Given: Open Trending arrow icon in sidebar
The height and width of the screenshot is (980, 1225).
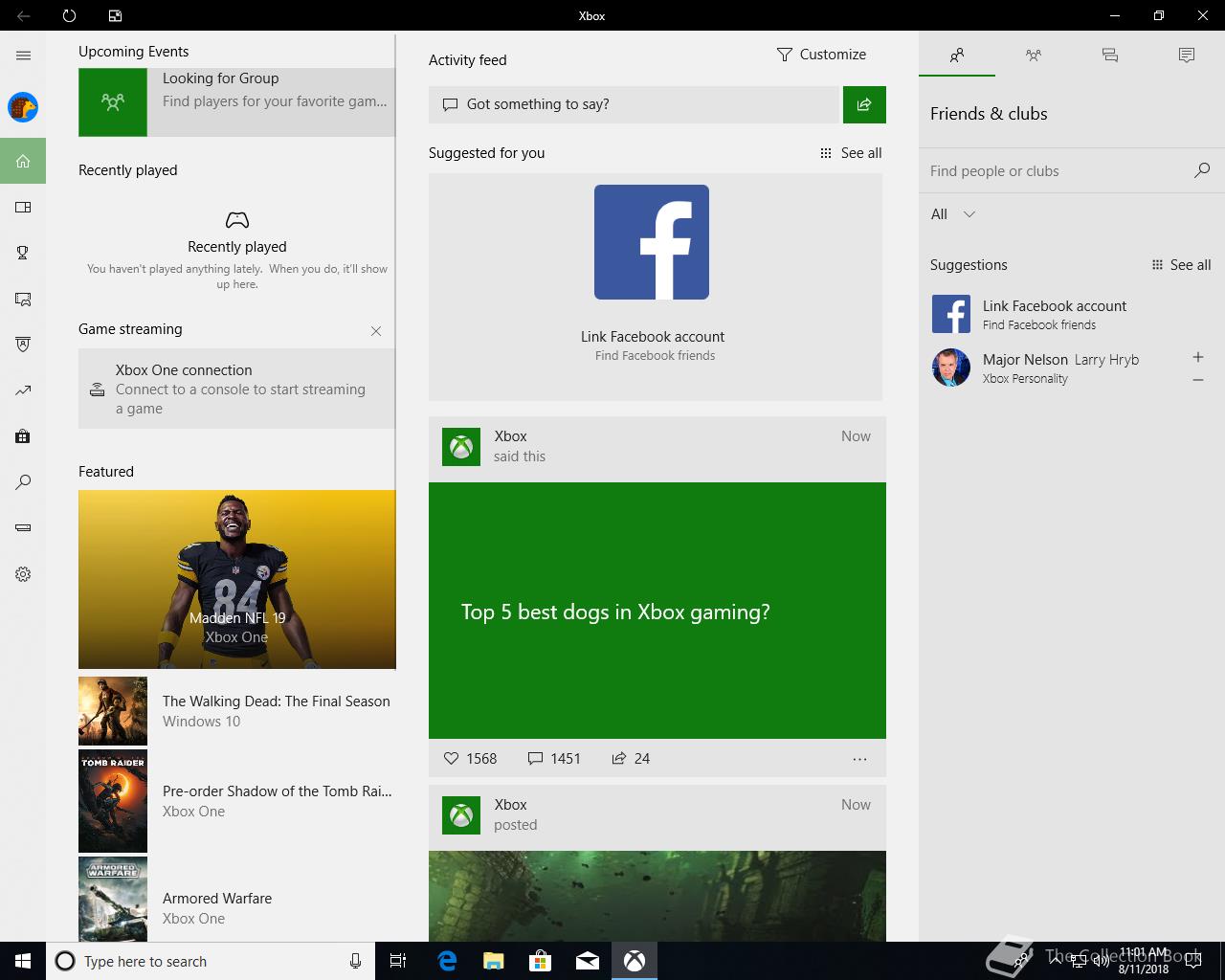Looking at the screenshot, I should coord(23,390).
